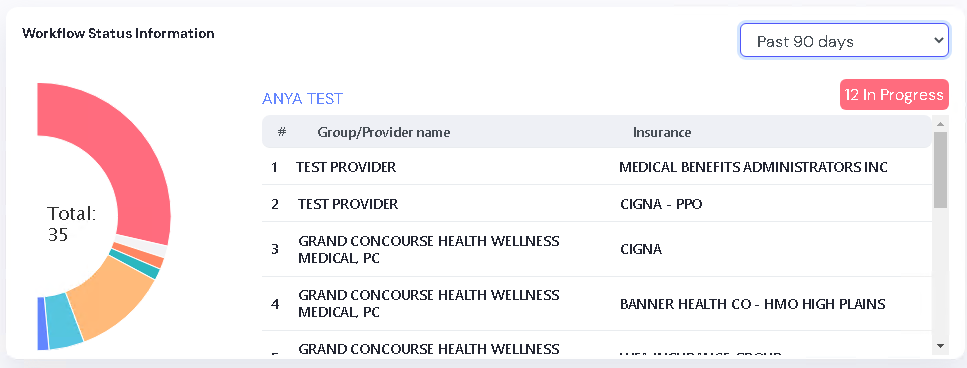The image size is (967, 368).
Task: Open the ANYA TEST link
Action: [302, 99]
